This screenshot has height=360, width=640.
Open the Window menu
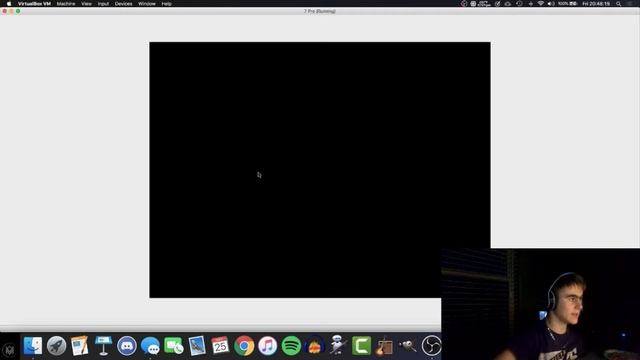tap(147, 4)
